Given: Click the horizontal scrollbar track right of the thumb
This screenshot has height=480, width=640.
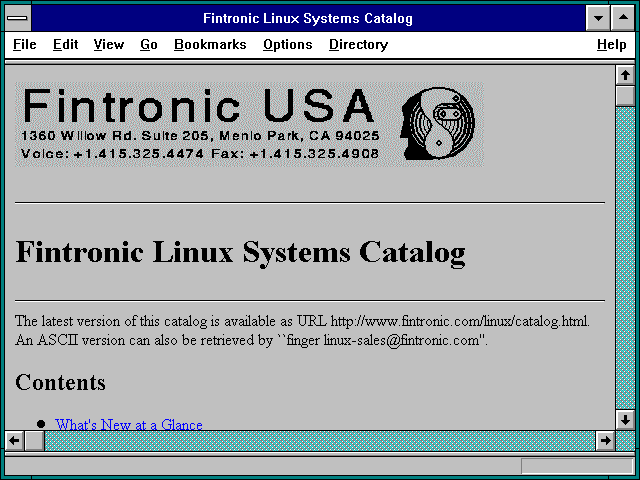Looking at the screenshot, I should pos(320,440).
